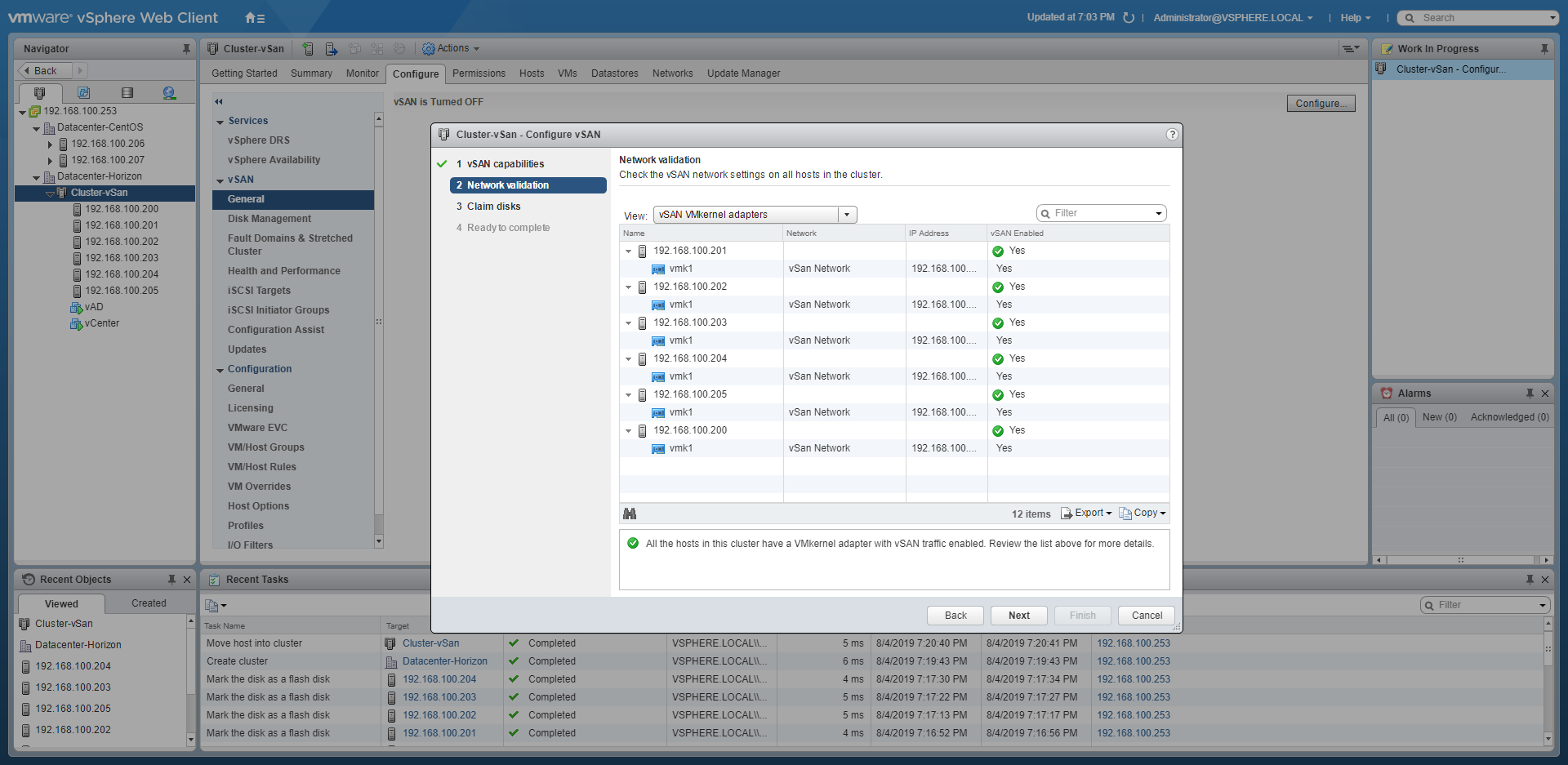Cancel the Configure vSAN wizard
This screenshot has height=765, width=1568.
(x=1147, y=616)
